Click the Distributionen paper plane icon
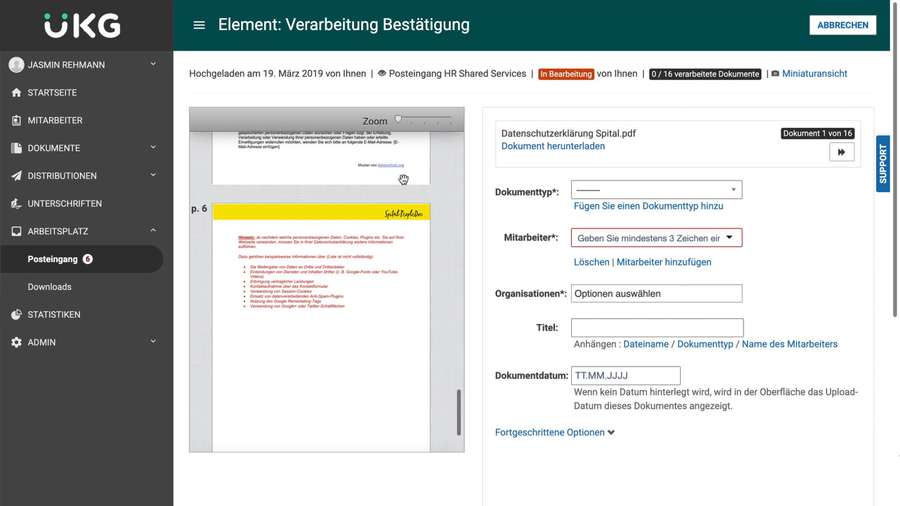900x506 pixels. (16, 176)
